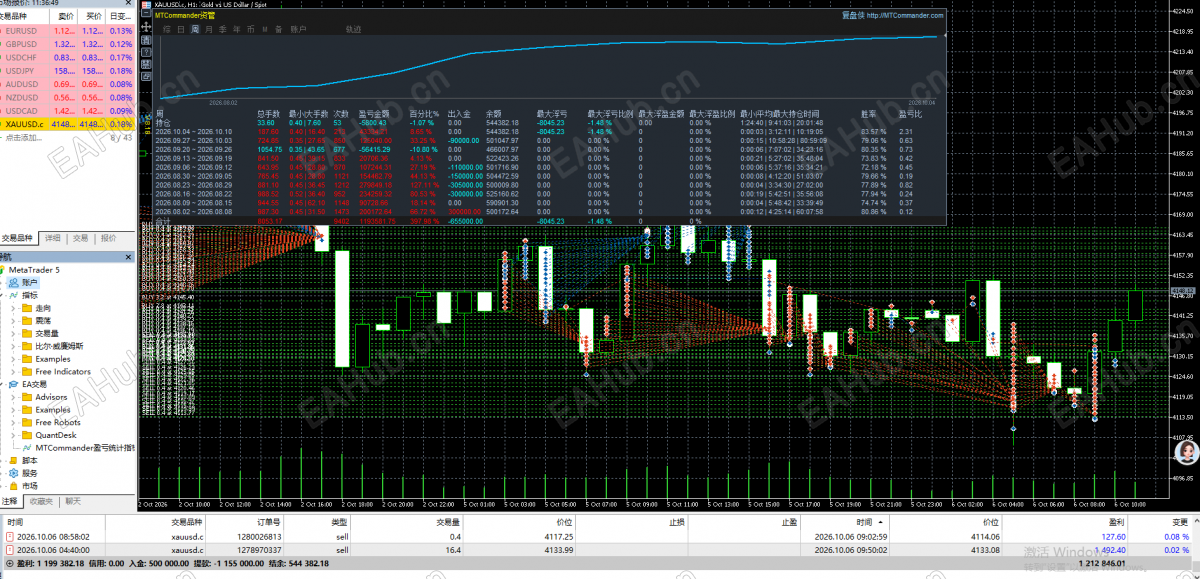The width and height of the screenshot is (1200, 579).
Task: Click the 点击添加 field to add a symbol
Action: click(x=24, y=137)
